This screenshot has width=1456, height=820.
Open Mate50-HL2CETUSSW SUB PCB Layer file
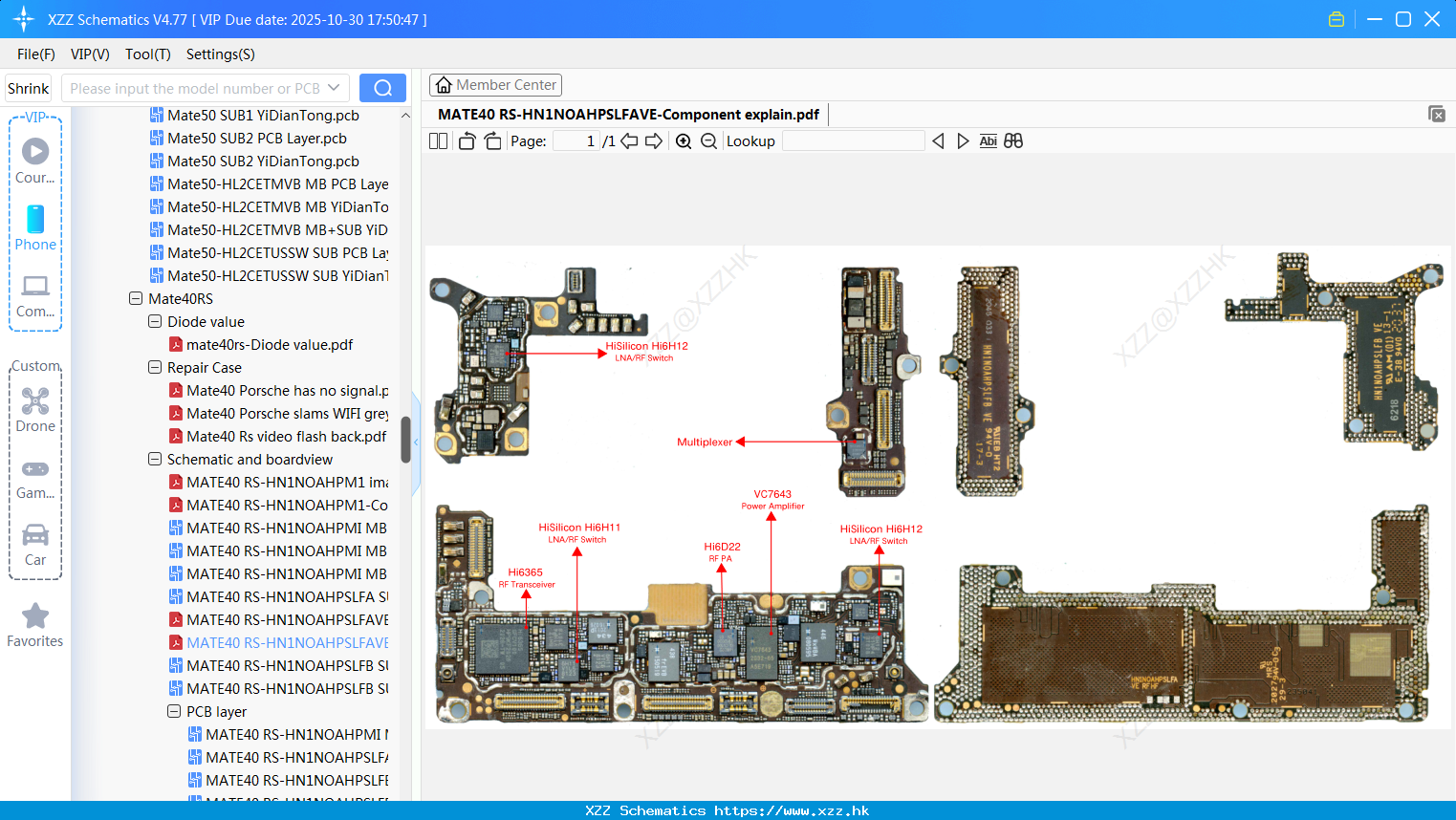(270, 253)
